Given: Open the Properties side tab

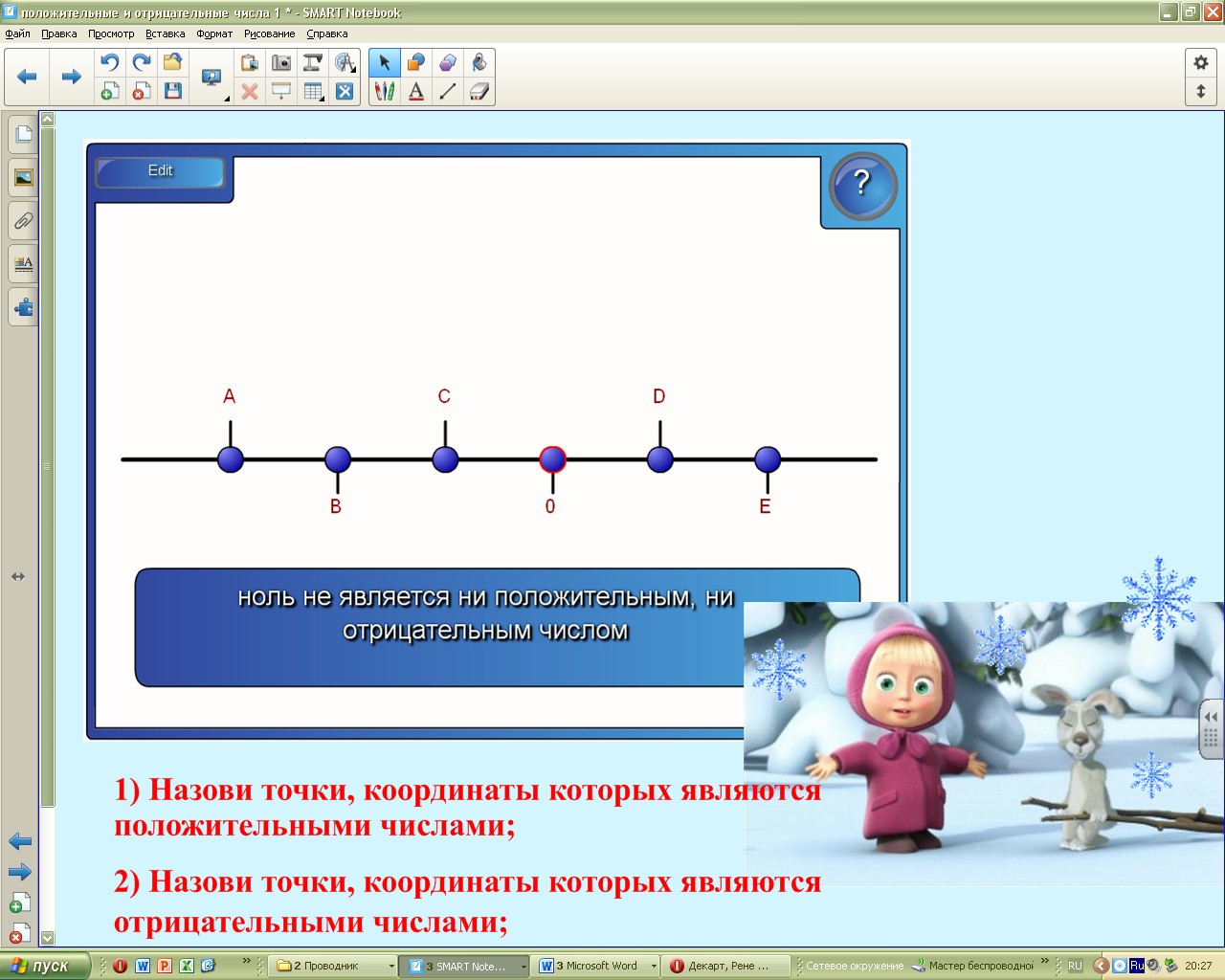Looking at the screenshot, I should [x=24, y=264].
